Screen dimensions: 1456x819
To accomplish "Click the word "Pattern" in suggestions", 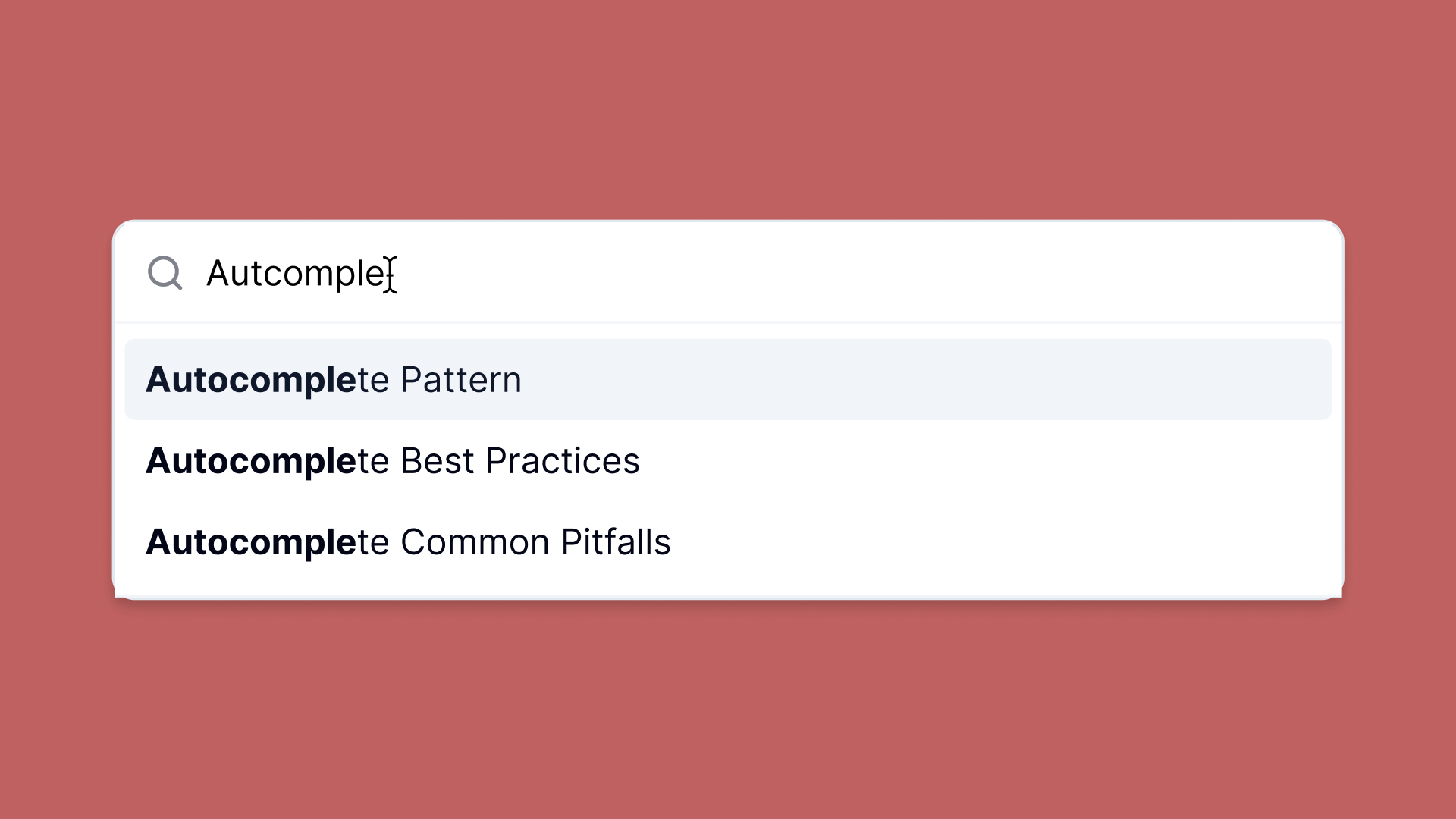I will tap(461, 379).
